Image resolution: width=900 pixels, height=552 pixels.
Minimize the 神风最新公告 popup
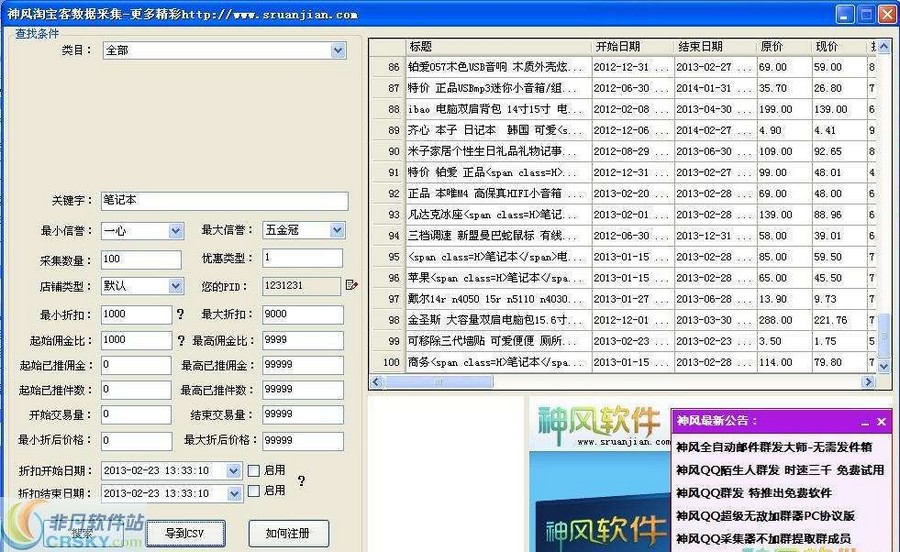[865, 422]
